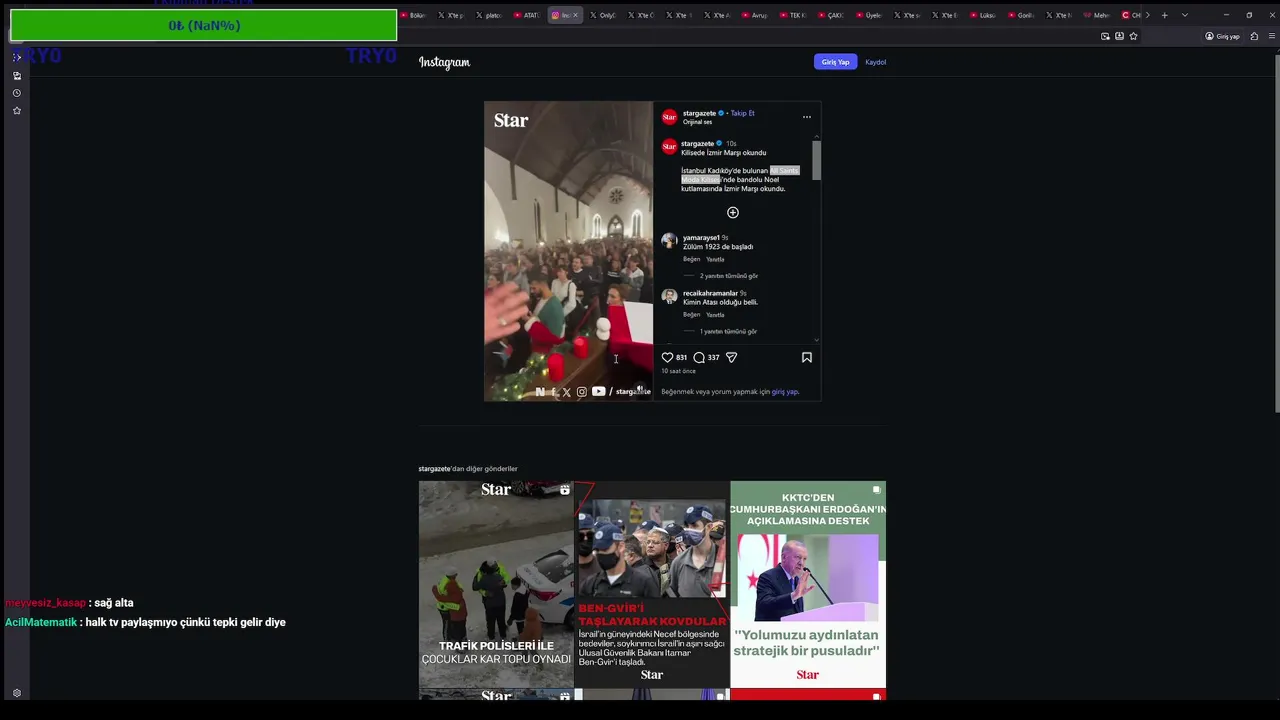
Task: Share the post with the paper plane icon
Action: (x=731, y=357)
